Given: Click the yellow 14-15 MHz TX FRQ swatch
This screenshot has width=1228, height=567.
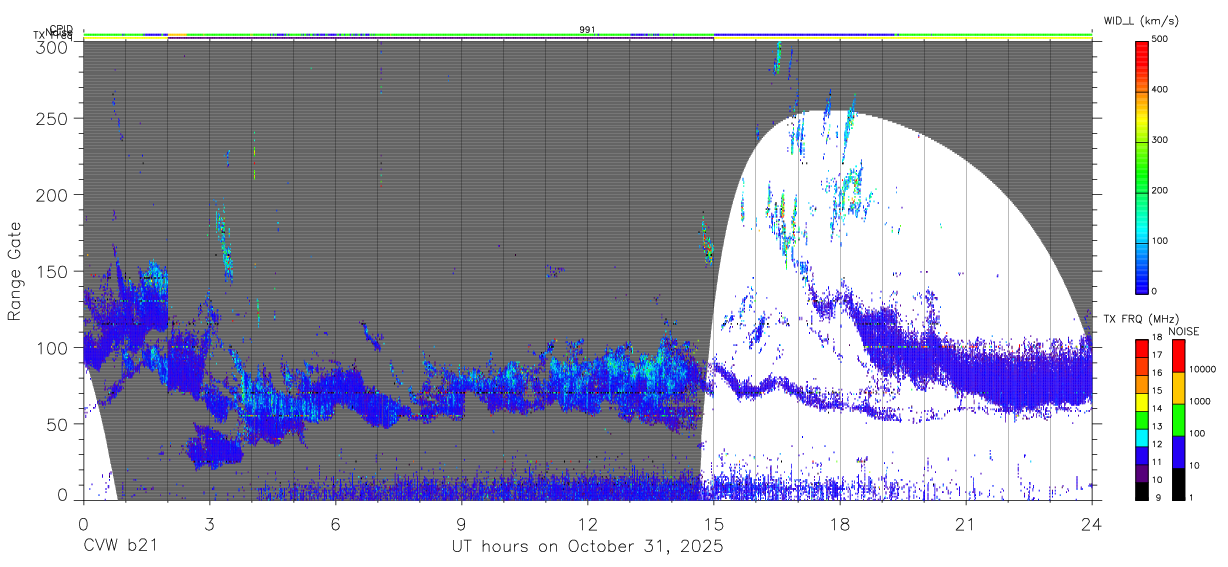Looking at the screenshot, I should click(x=1141, y=401).
